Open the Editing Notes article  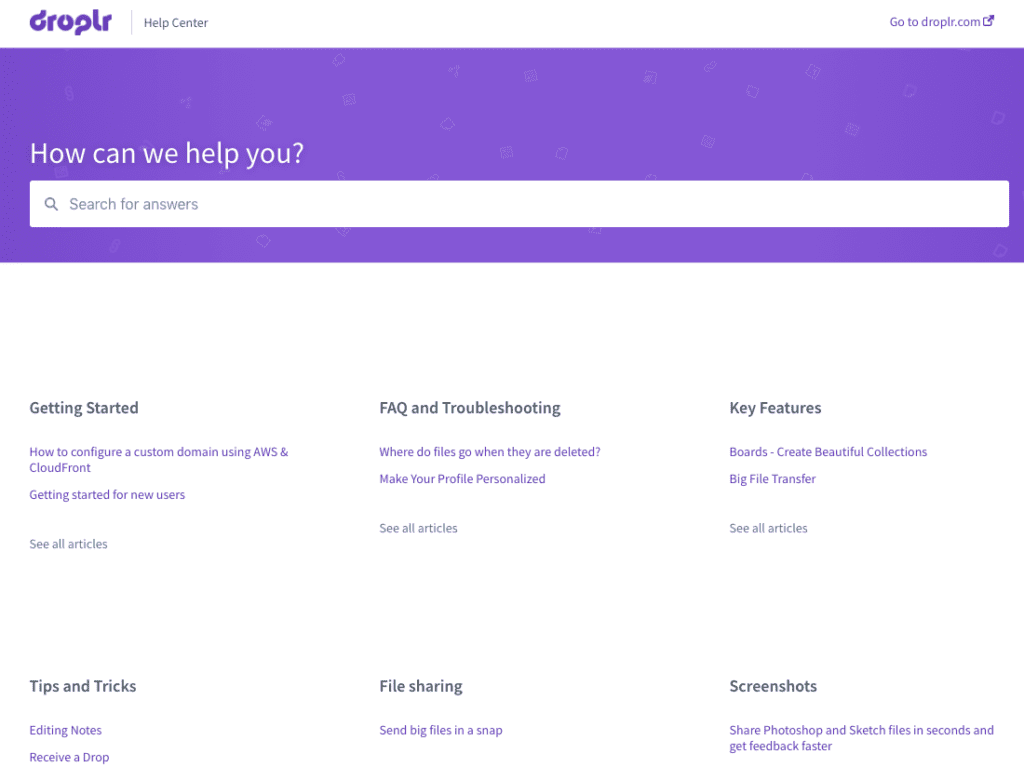click(x=66, y=730)
